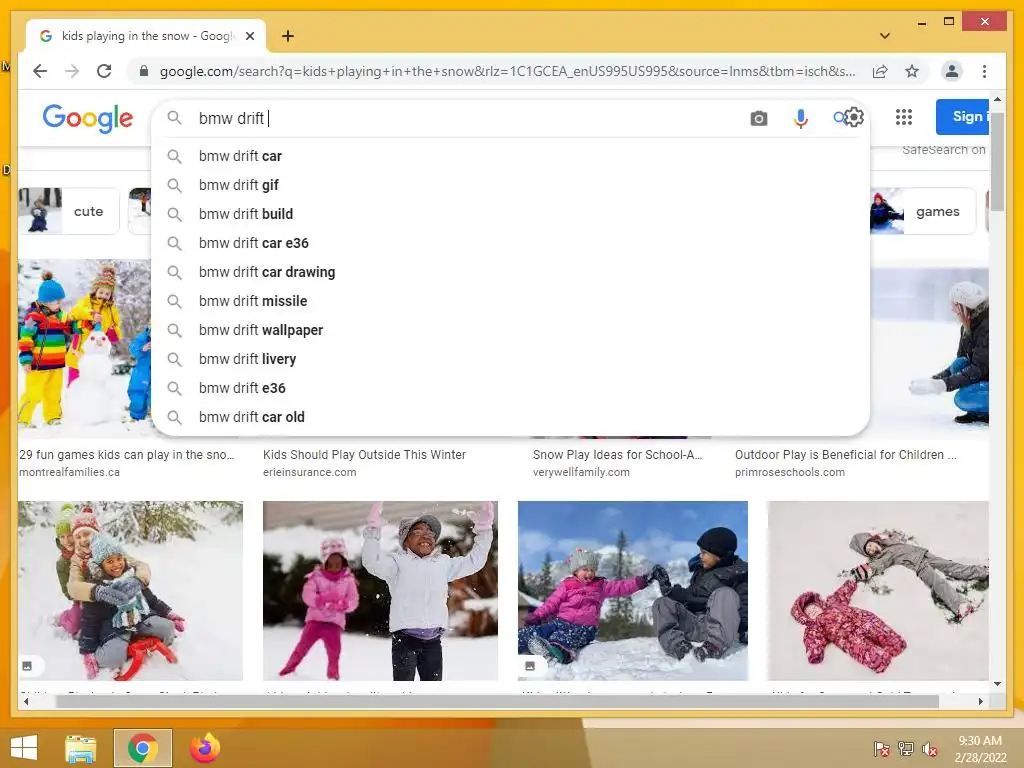Click network icon in system tray
Image resolution: width=1024 pixels, height=768 pixels.
pos(906,749)
